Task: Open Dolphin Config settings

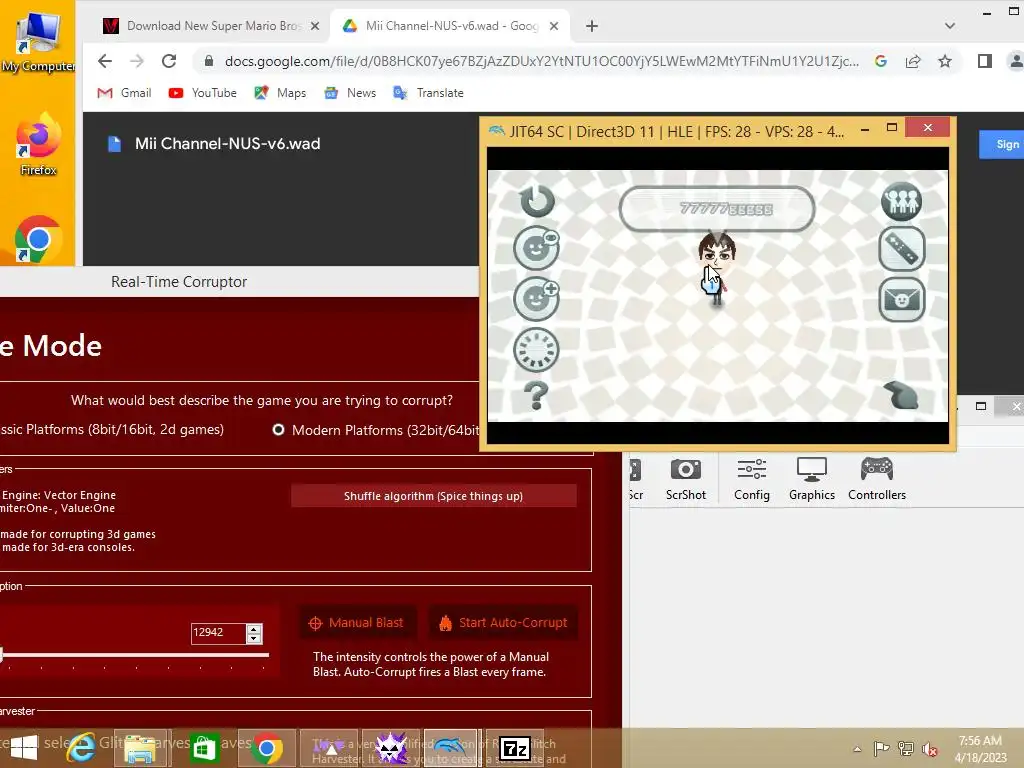Action: 752,479
